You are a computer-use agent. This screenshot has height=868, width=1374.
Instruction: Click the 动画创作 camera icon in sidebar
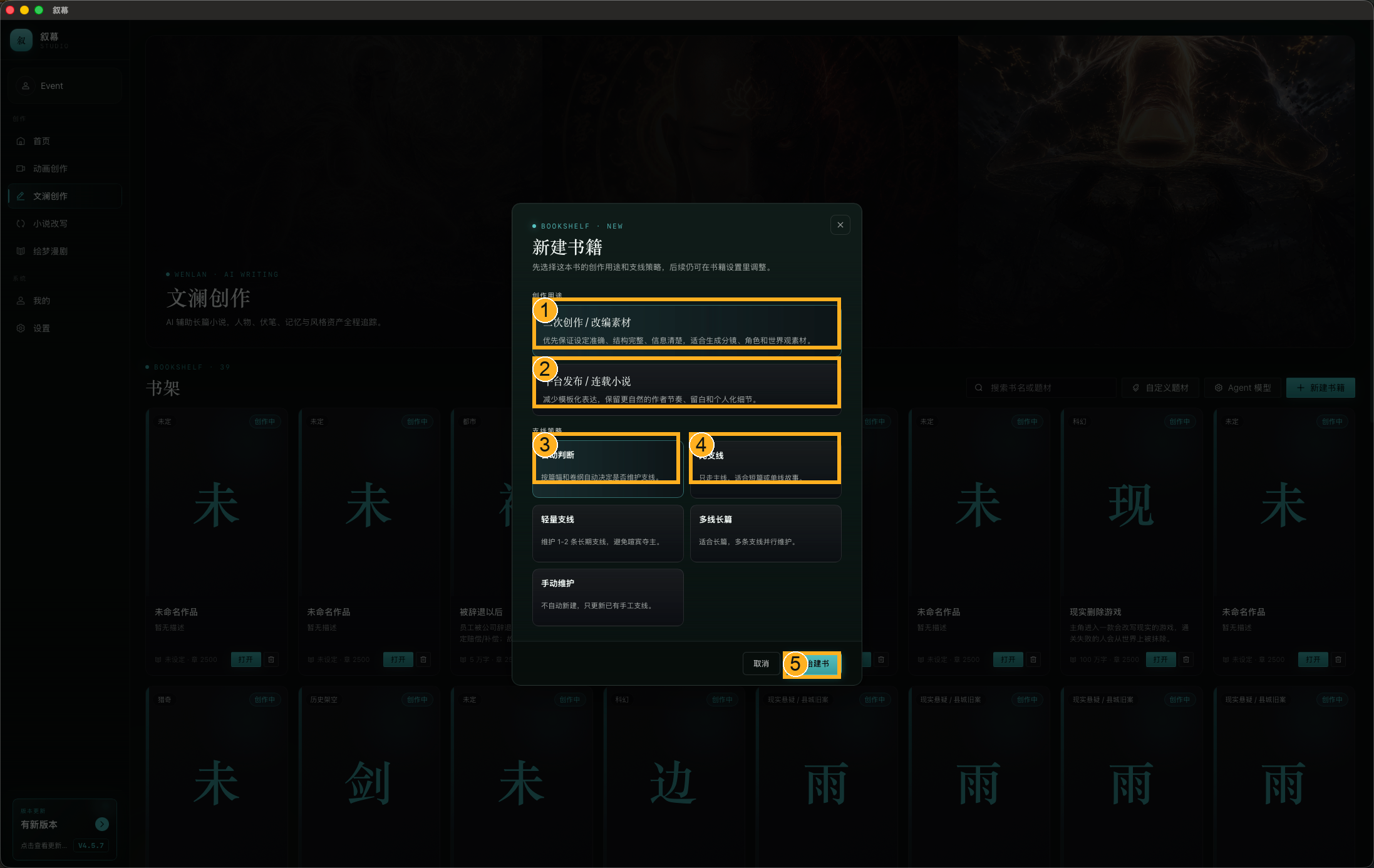click(x=21, y=168)
